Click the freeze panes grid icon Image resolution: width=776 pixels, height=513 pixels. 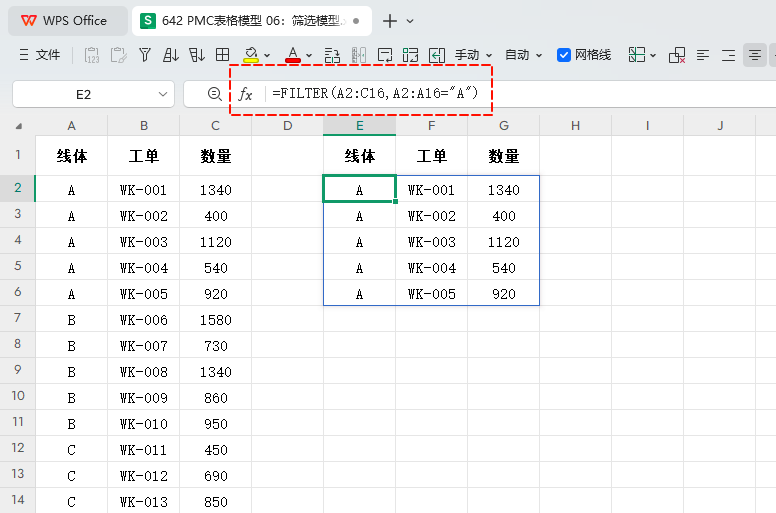pos(636,55)
